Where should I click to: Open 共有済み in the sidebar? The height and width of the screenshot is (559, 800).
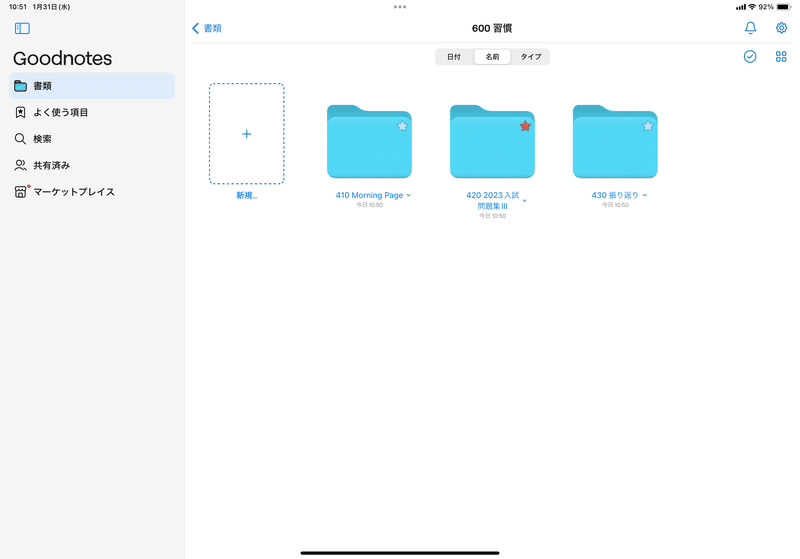tap(92, 165)
